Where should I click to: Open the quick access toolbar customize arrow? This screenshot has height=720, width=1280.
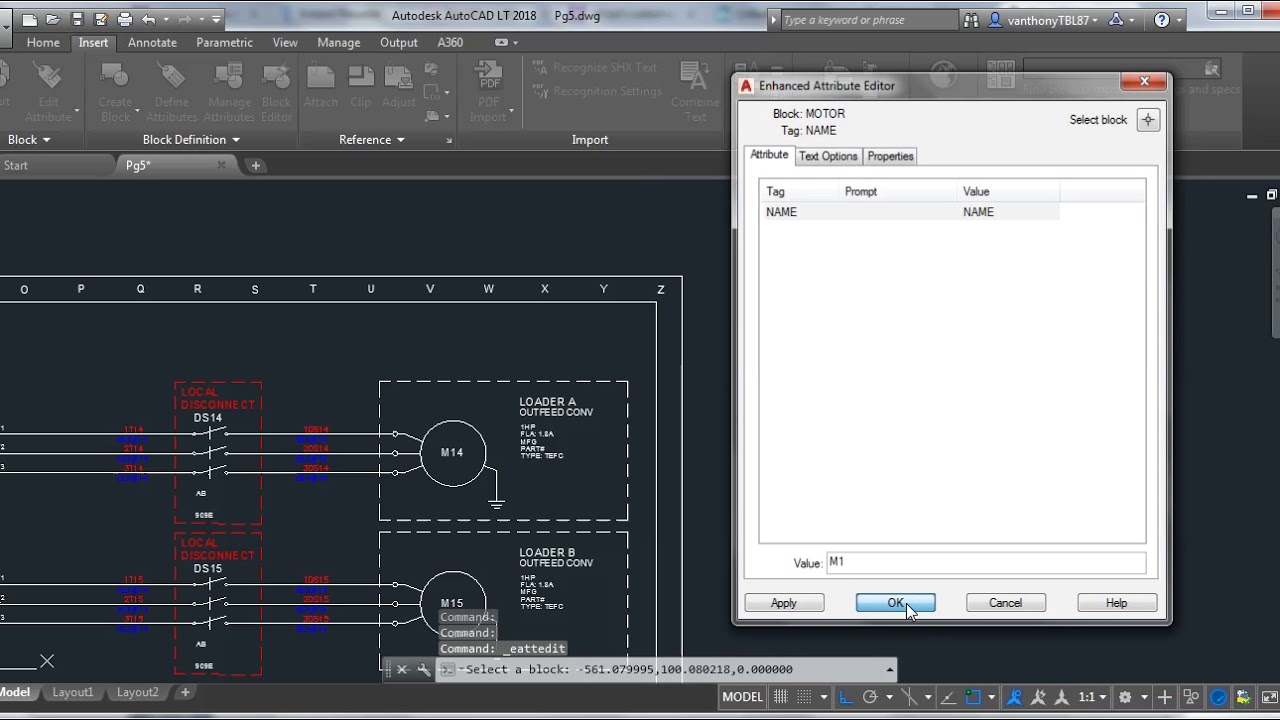pos(215,19)
